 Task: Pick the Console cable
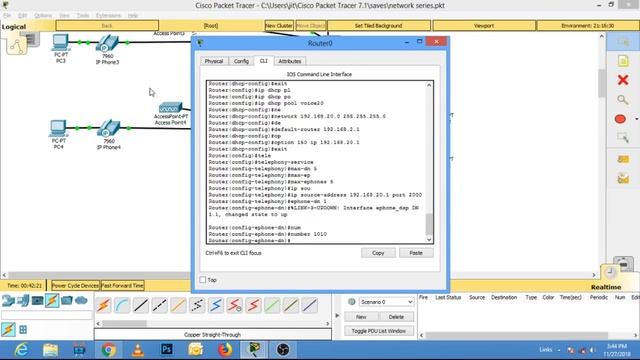coord(122,305)
